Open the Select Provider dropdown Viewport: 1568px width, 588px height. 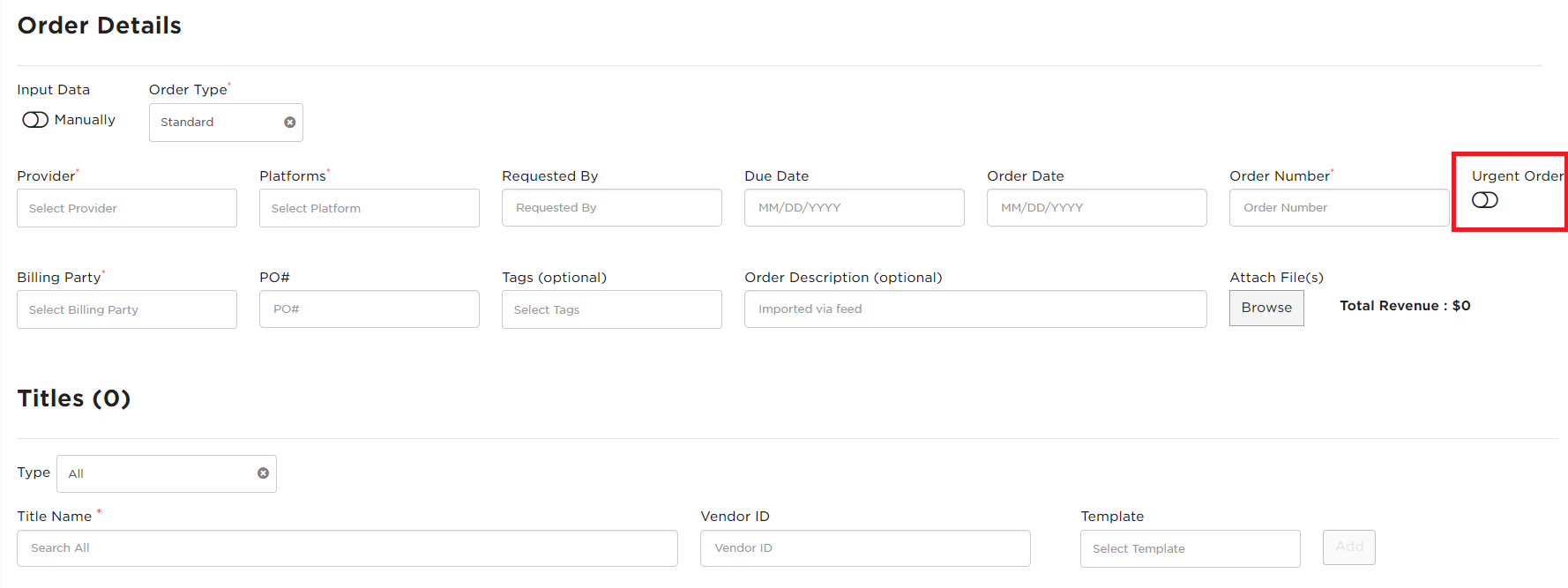pos(127,208)
